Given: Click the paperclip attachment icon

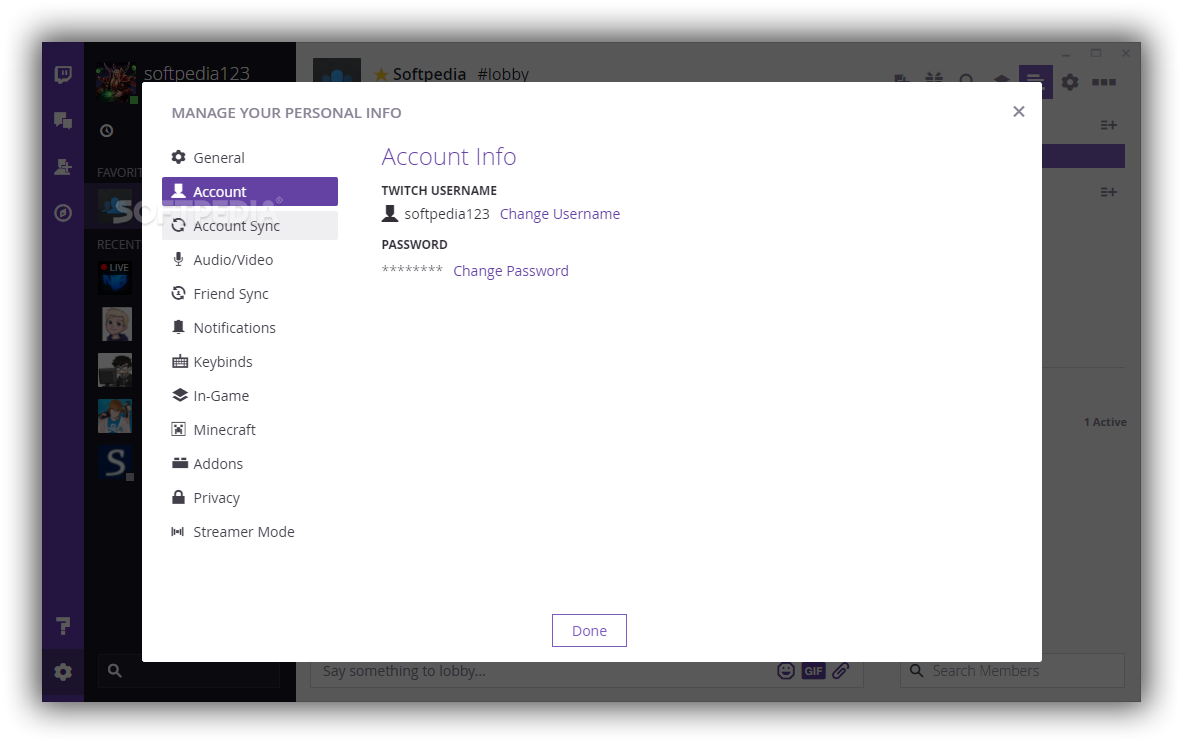Looking at the screenshot, I should 840,670.
